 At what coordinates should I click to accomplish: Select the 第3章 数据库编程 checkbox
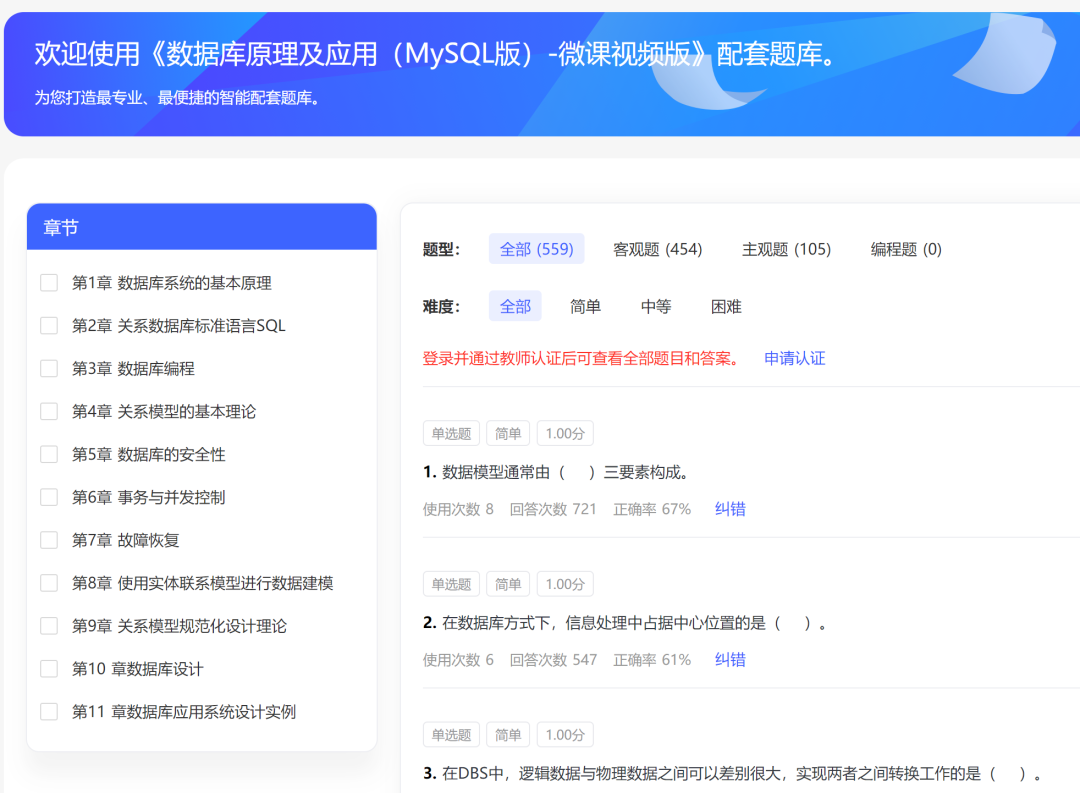click(49, 369)
